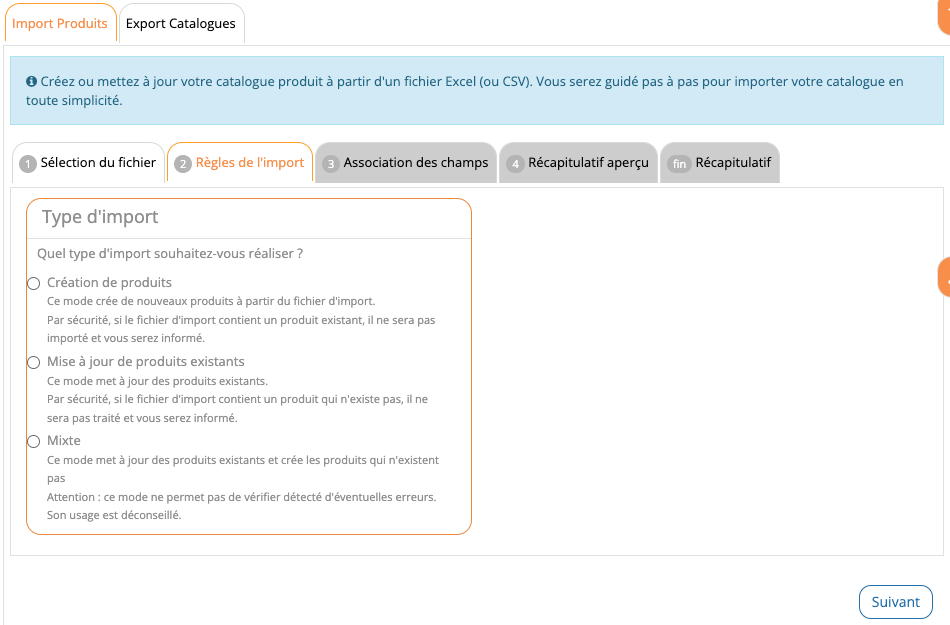Select the 'Création de produits' radio button

(33, 284)
